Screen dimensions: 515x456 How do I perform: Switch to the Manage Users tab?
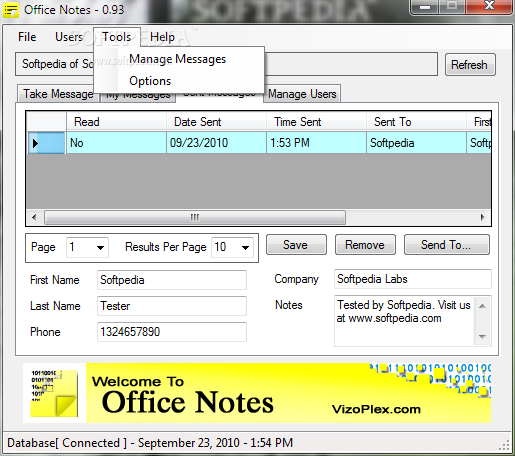click(302, 94)
